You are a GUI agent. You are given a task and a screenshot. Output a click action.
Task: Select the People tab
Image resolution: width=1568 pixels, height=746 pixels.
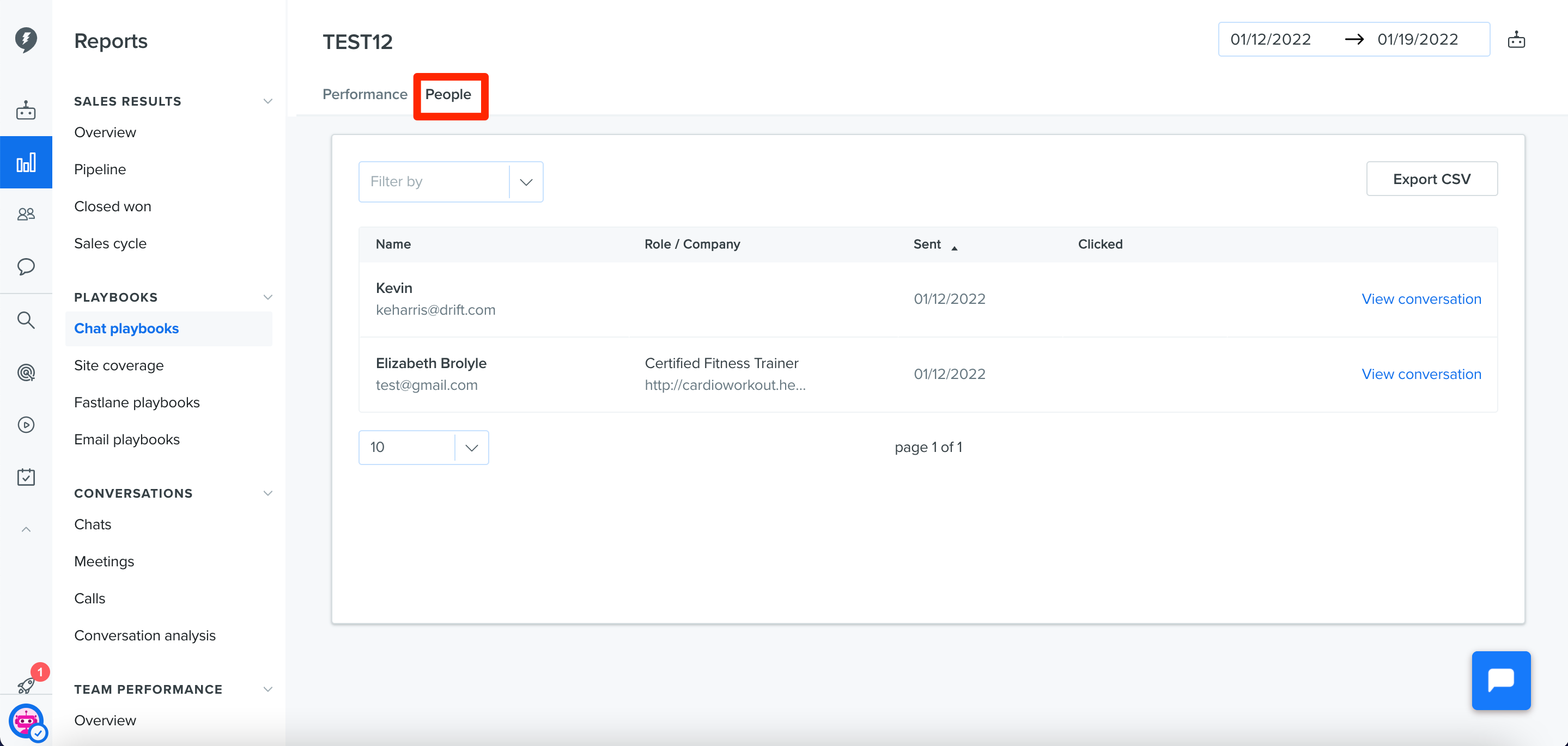pos(448,94)
